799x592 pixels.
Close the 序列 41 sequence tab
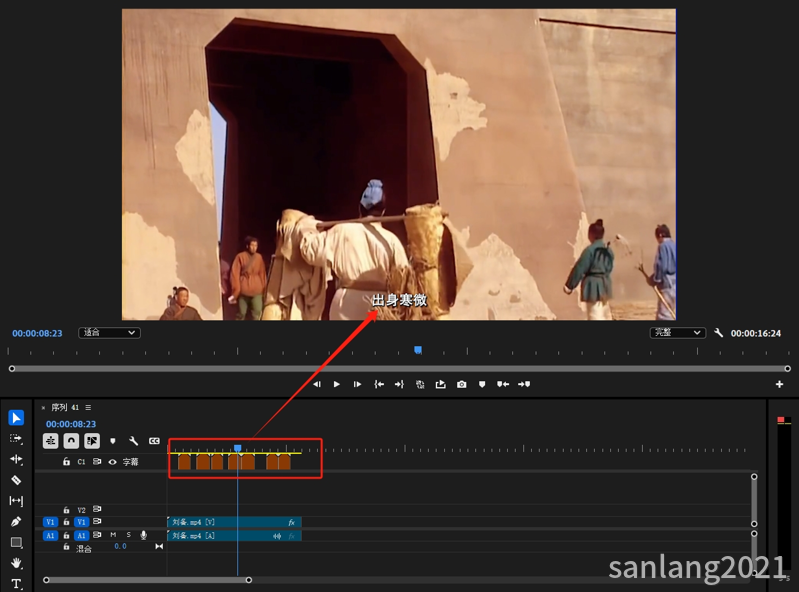43,408
